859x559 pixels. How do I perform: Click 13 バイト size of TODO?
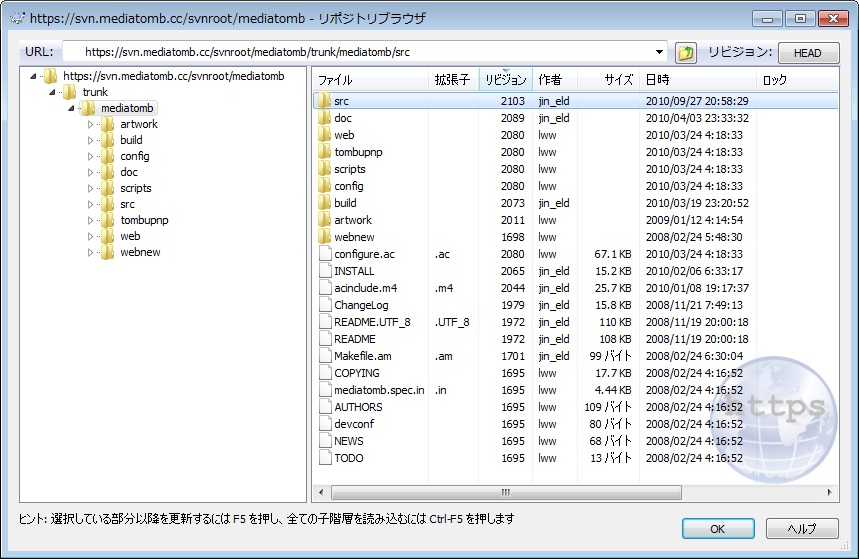coord(611,458)
